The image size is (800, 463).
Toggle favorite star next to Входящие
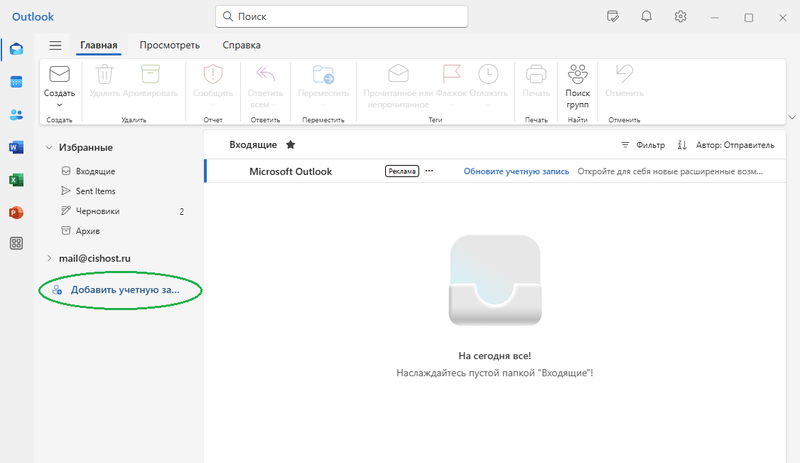point(290,145)
